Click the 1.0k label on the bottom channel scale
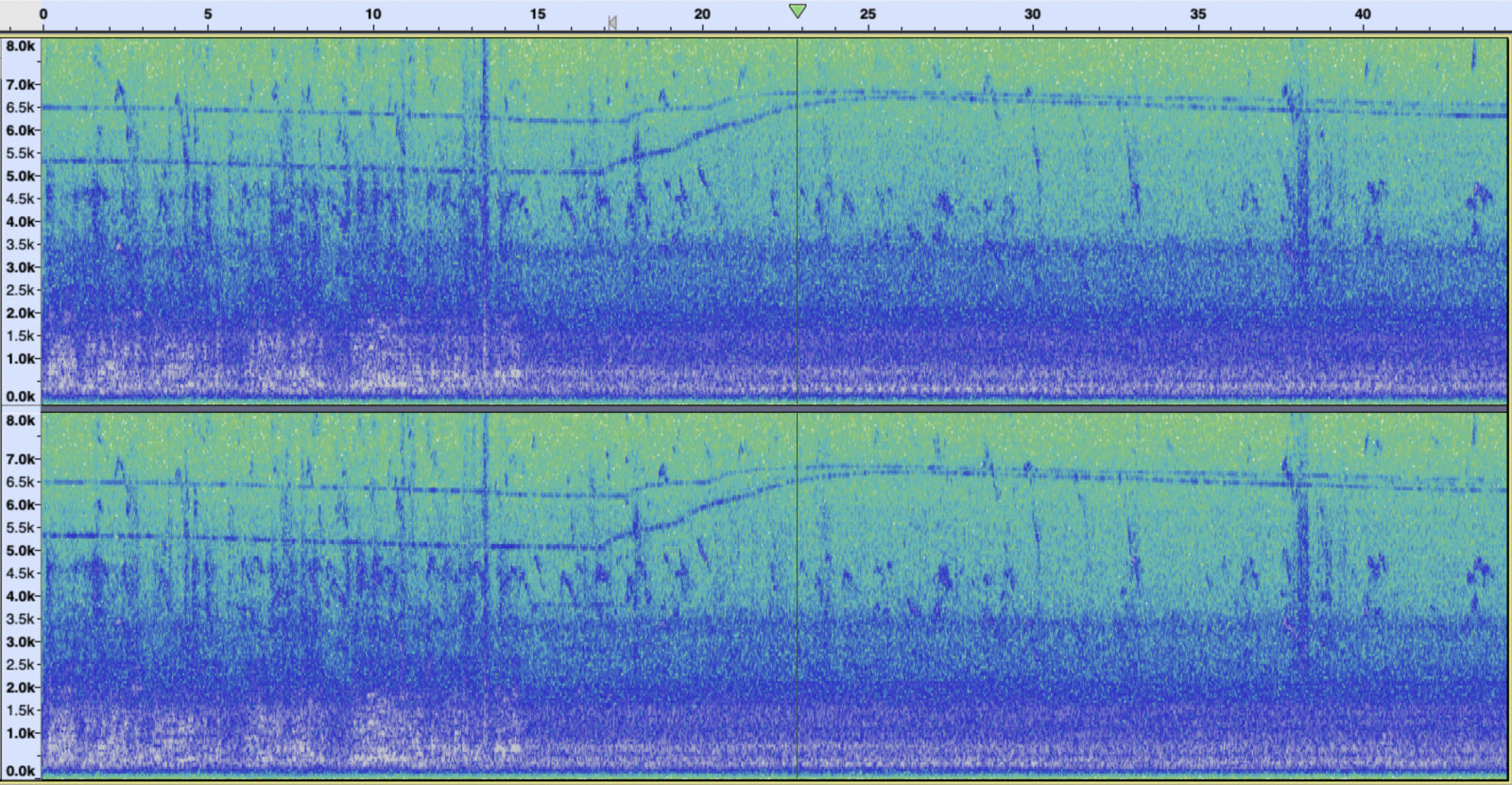 click(20, 733)
